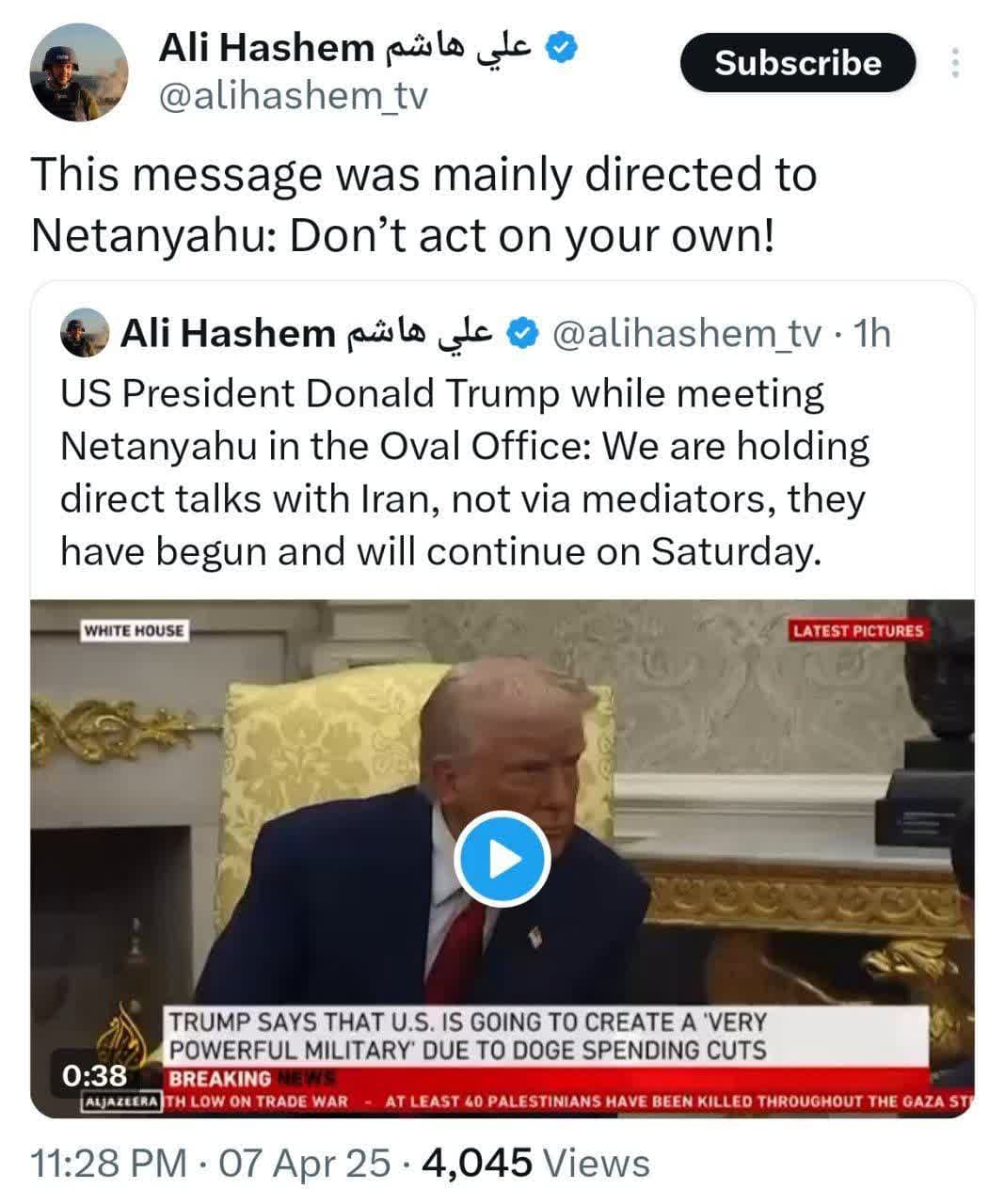
Task: Open the @alihashem_tv handle link
Action: coord(294,97)
